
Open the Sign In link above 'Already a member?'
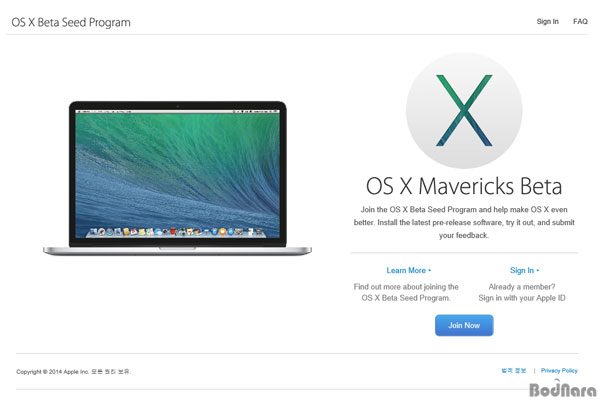pyautogui.click(x=522, y=270)
